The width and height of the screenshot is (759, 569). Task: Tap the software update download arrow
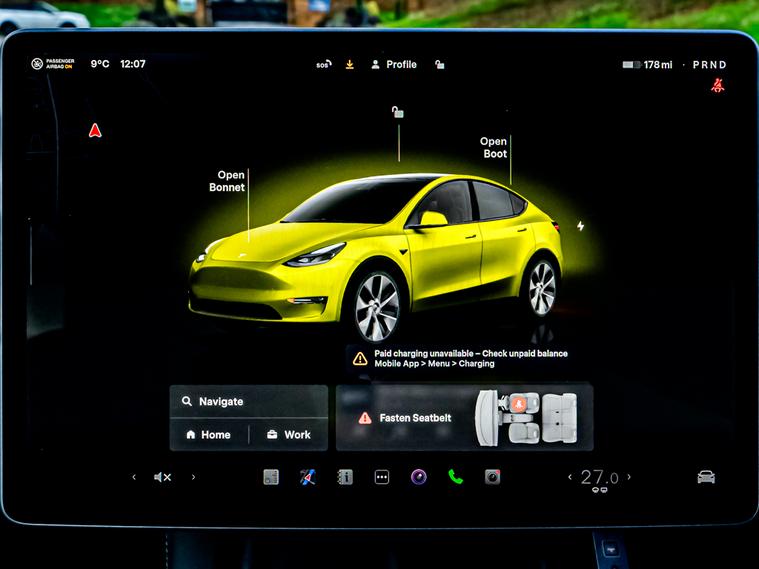(x=350, y=64)
